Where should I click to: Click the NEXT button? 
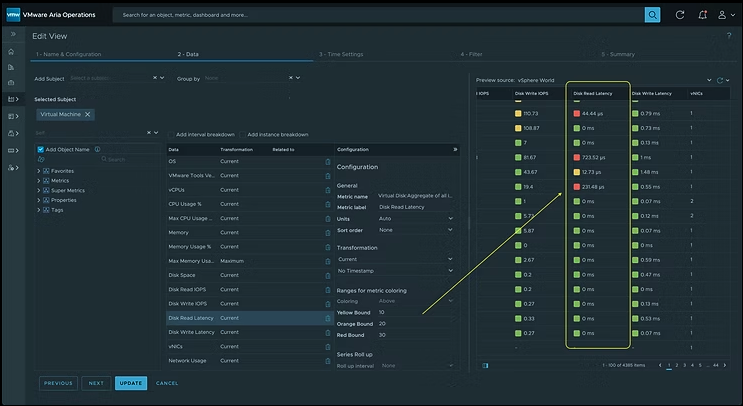(96, 383)
